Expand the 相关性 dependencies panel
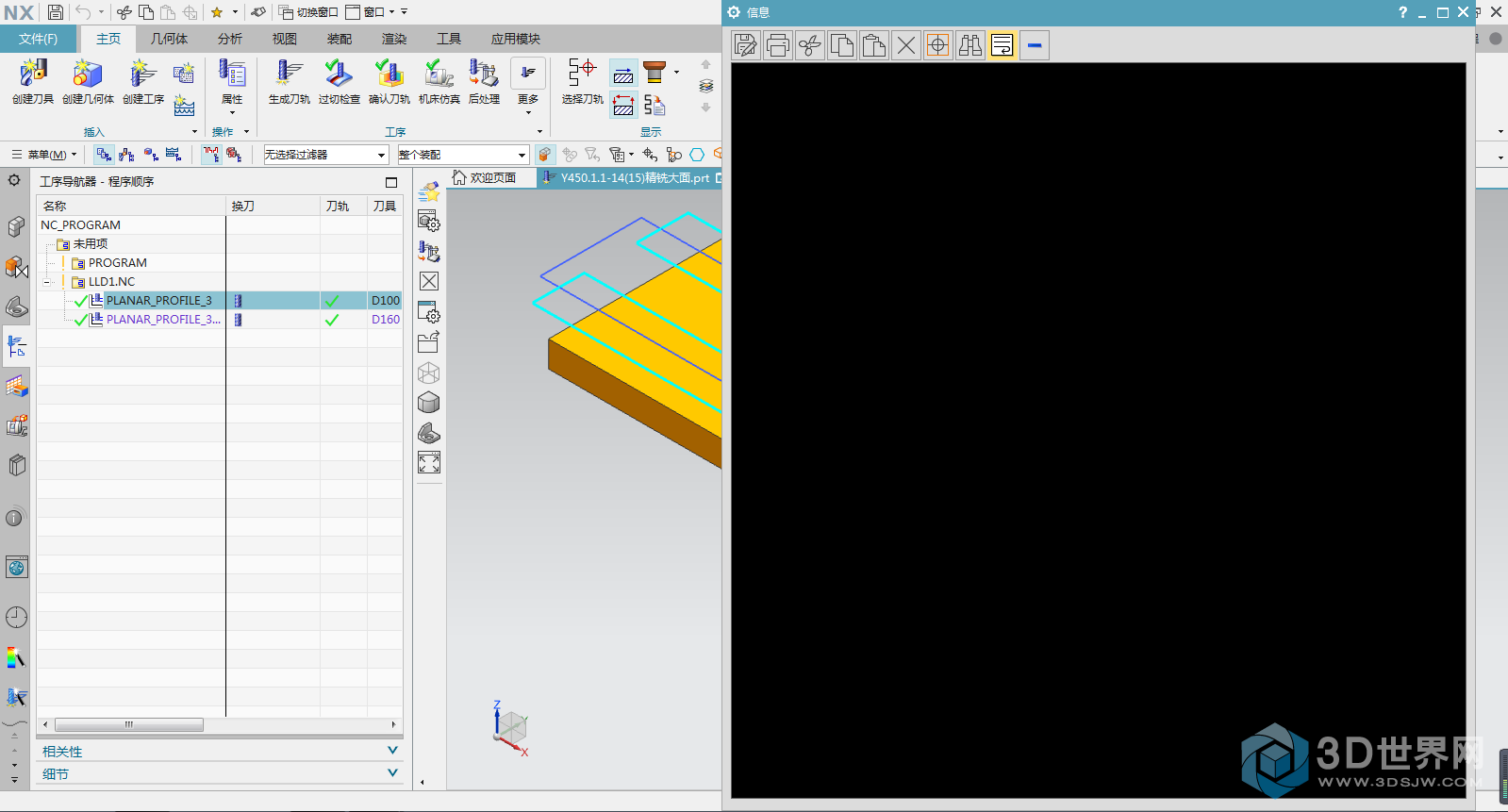Image resolution: width=1508 pixels, height=812 pixels. point(392,751)
